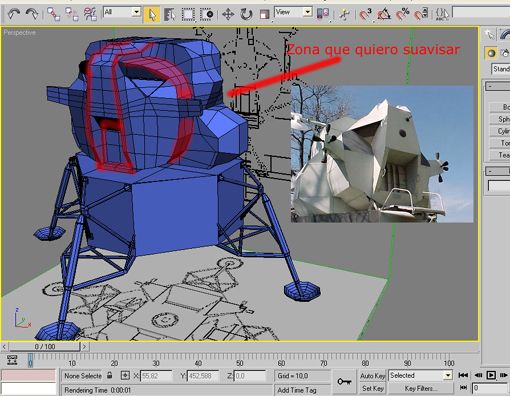Click the Play Animation button

(491, 375)
